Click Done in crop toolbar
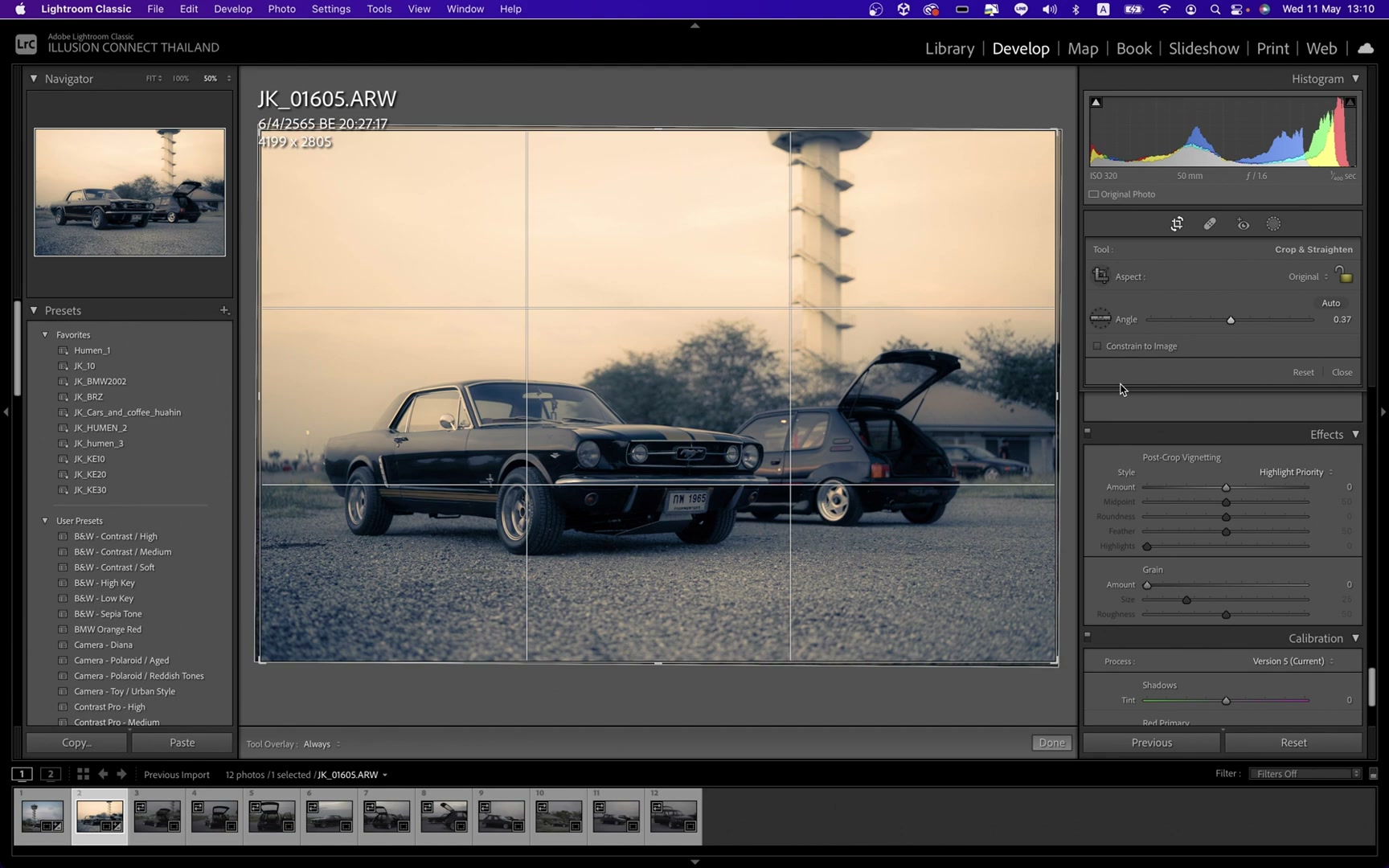1389x868 pixels. (x=1051, y=743)
